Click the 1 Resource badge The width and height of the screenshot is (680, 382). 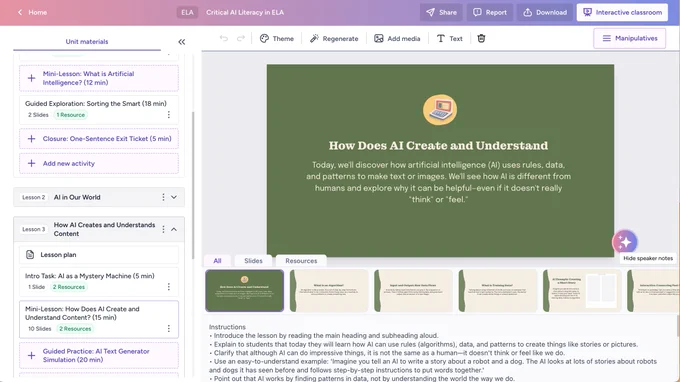coord(71,115)
